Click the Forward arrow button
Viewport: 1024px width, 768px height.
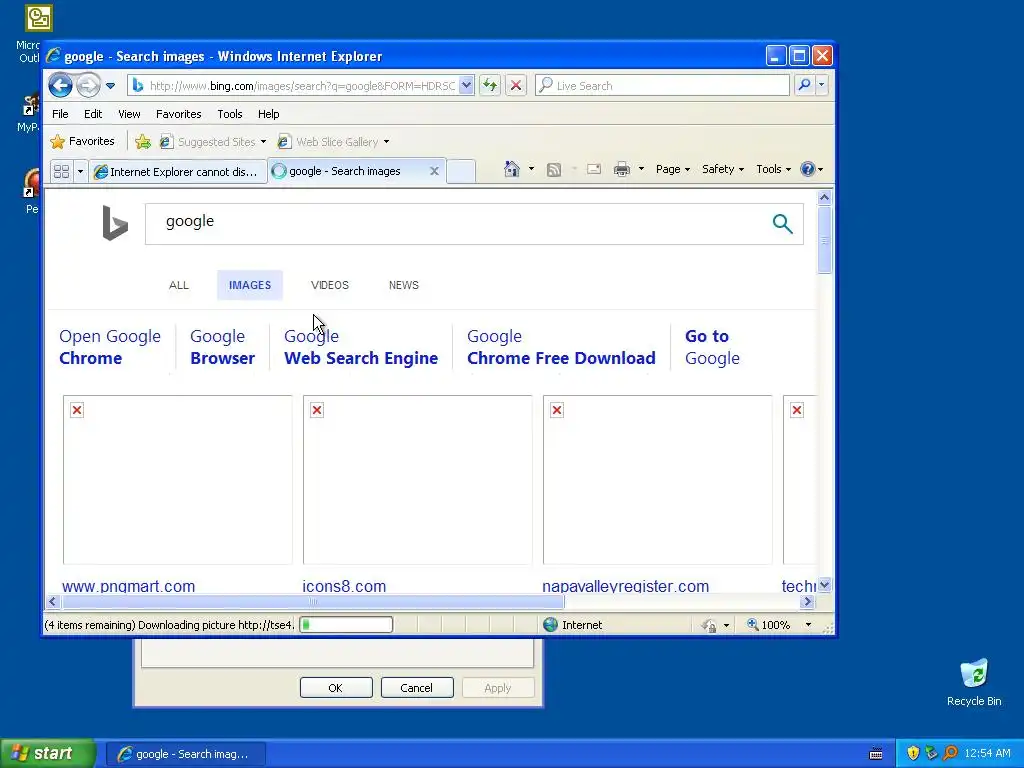click(88, 85)
